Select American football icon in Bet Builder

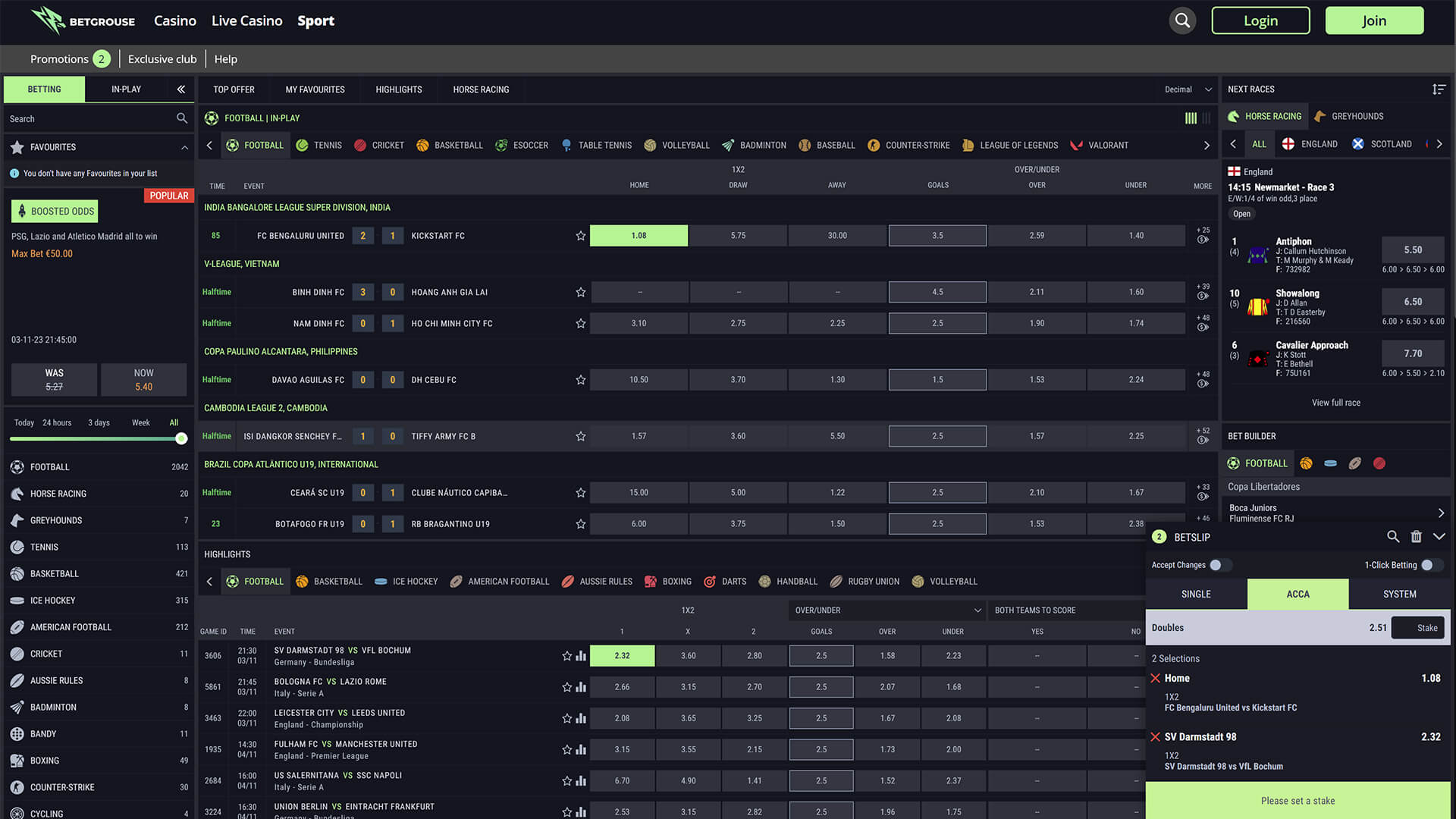(x=1355, y=463)
